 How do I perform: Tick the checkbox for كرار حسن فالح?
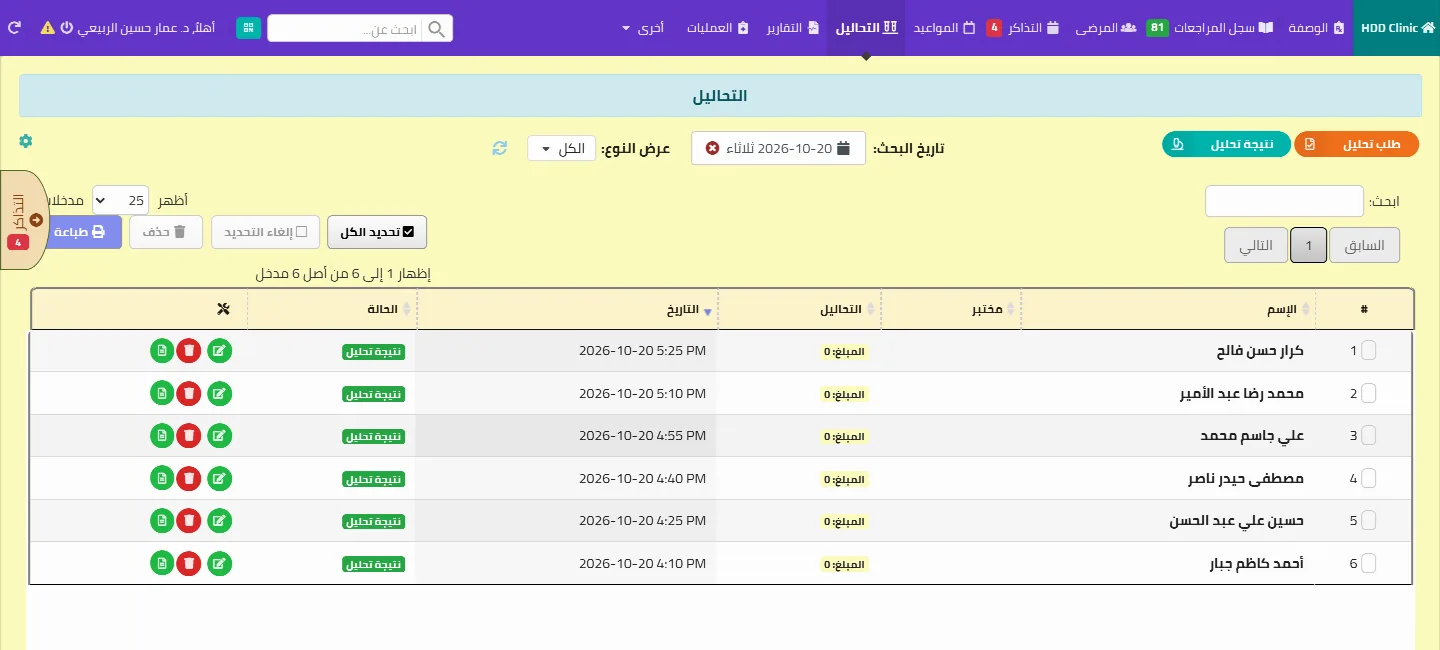pyautogui.click(x=1369, y=350)
